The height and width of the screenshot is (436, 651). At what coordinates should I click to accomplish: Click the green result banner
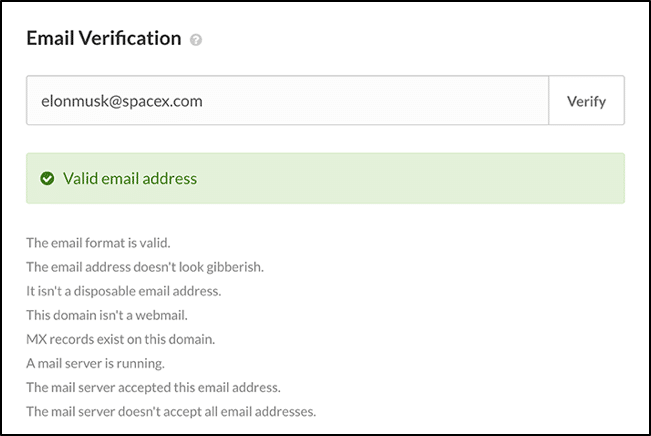pyautogui.click(x=326, y=178)
